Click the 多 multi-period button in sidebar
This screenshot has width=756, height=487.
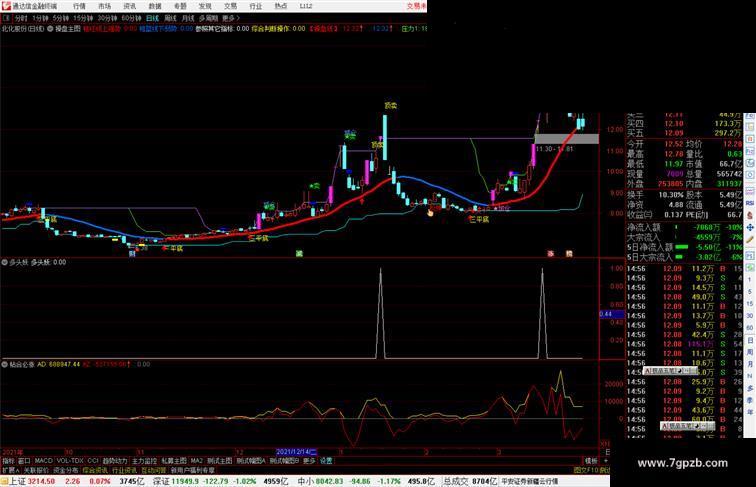tap(750, 388)
